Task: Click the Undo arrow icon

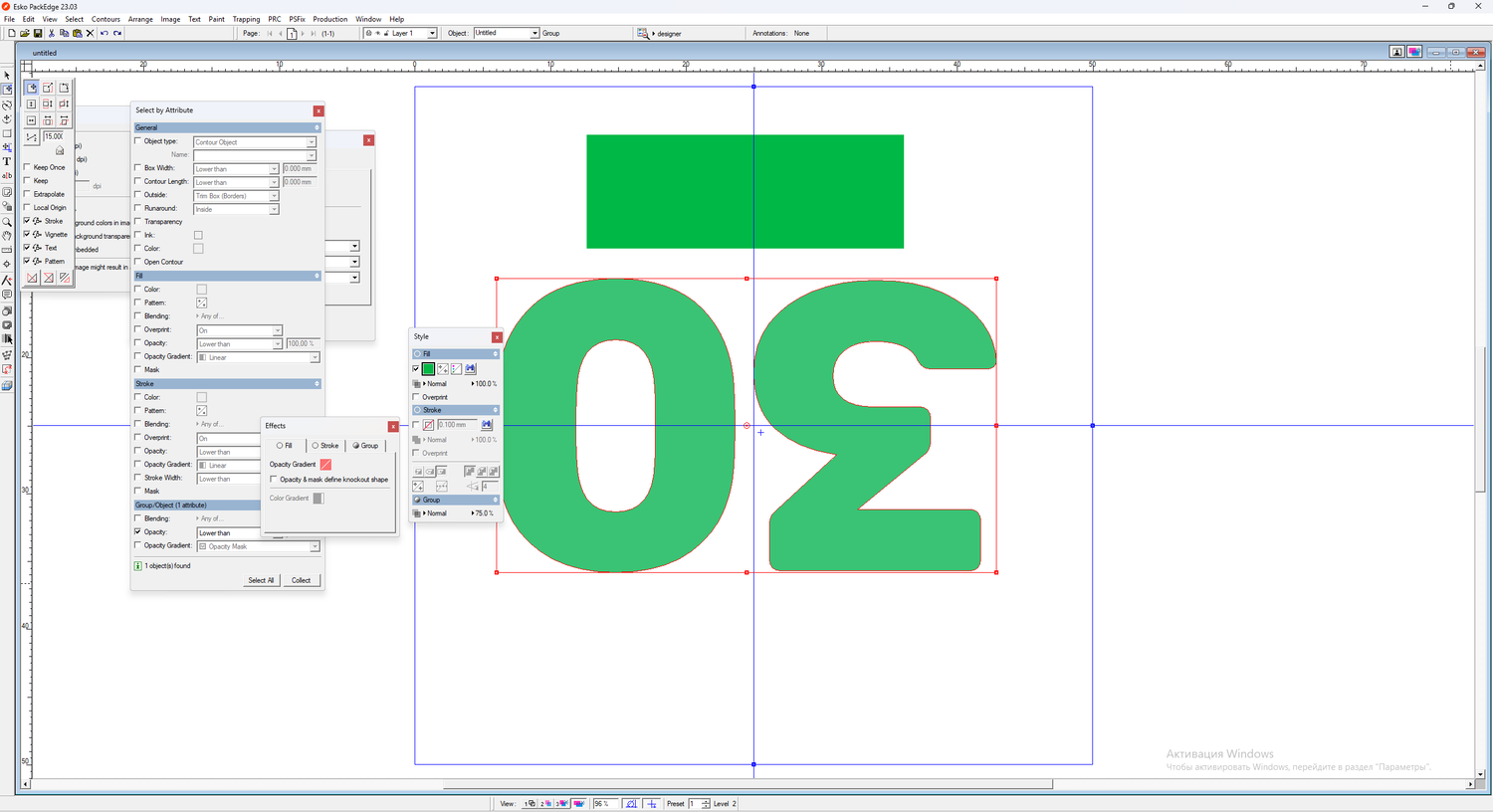Action: coord(105,33)
